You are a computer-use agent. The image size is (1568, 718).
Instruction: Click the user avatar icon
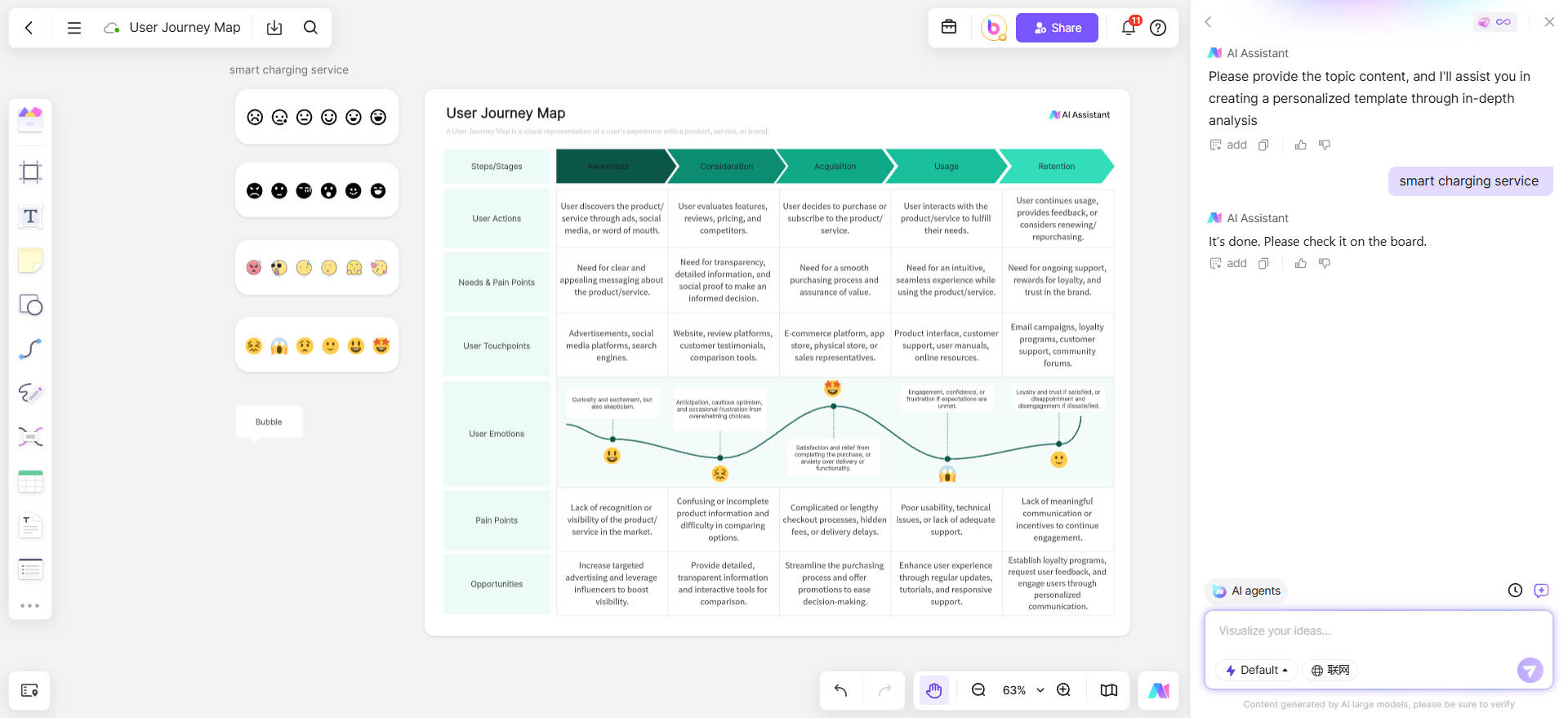(993, 28)
